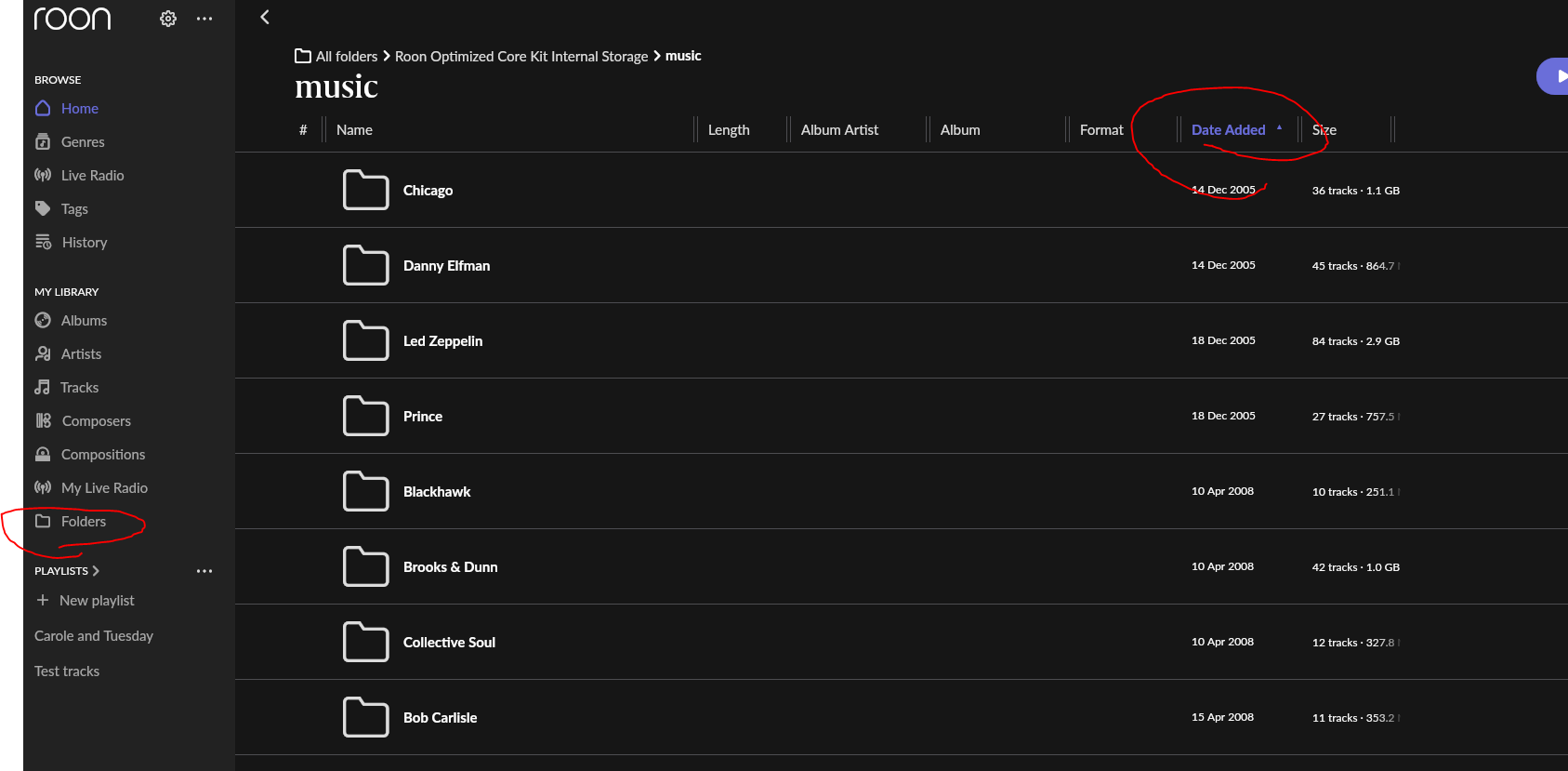Open the Prince folder name
Image resolution: width=1568 pixels, height=771 pixels.
coord(423,417)
